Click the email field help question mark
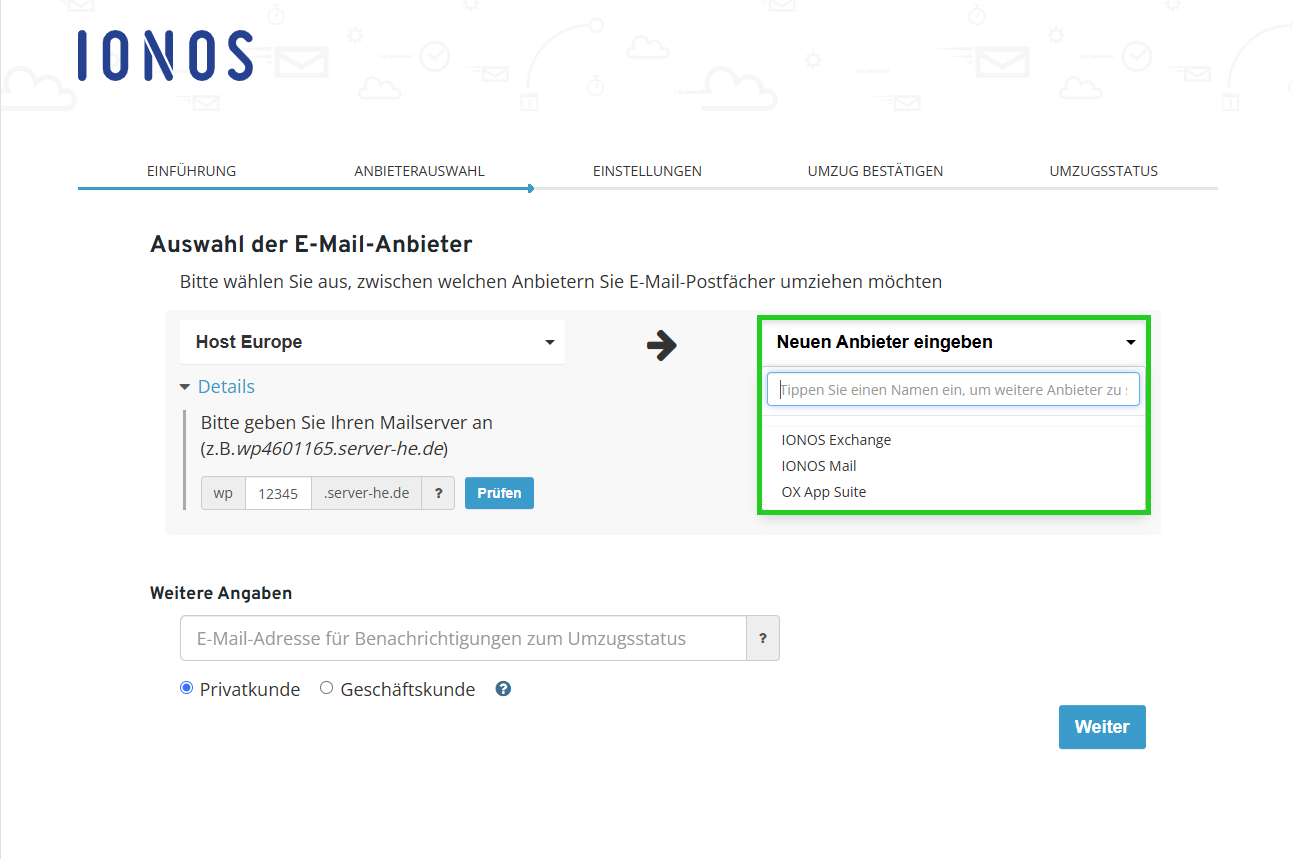The image size is (1292, 859). click(763, 638)
